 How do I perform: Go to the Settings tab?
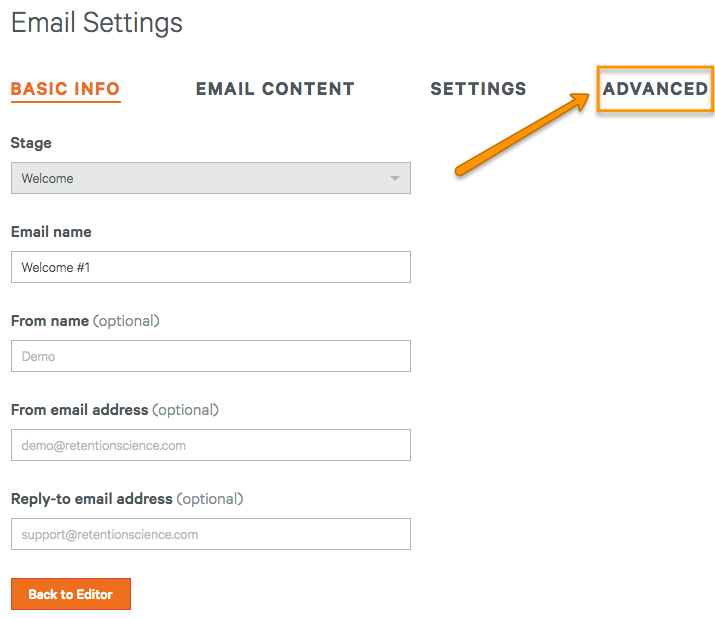click(x=478, y=89)
